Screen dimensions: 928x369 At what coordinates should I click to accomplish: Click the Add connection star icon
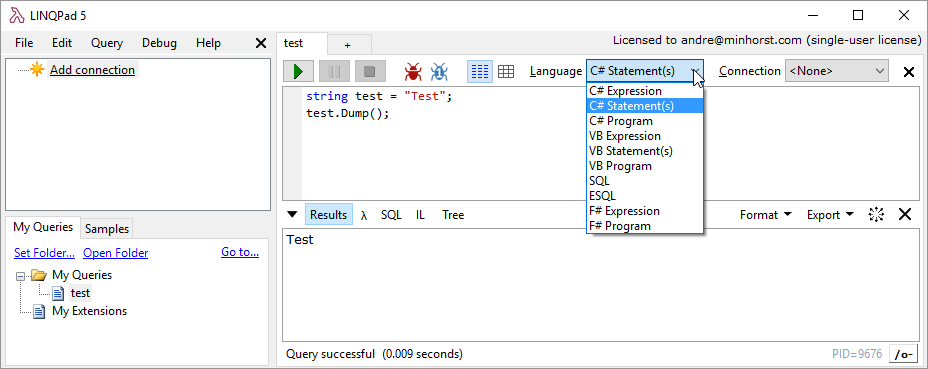coord(37,70)
